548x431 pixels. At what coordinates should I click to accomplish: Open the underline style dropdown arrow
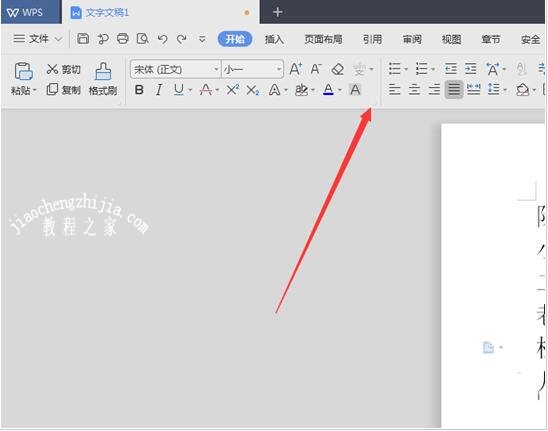190,91
